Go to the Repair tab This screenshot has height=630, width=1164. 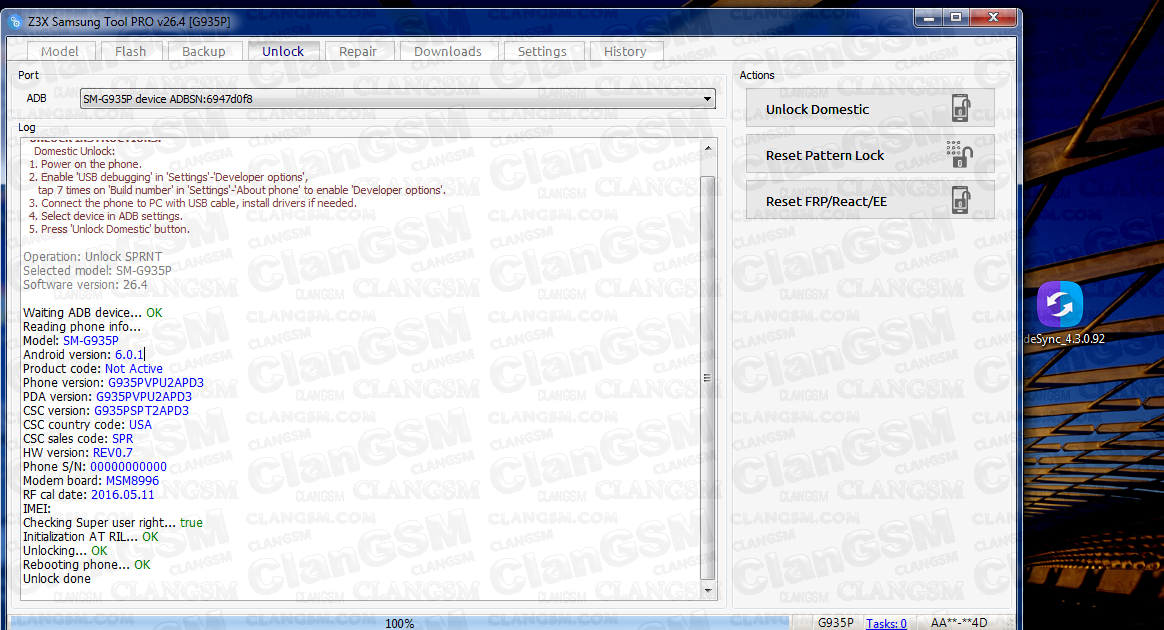pos(358,51)
